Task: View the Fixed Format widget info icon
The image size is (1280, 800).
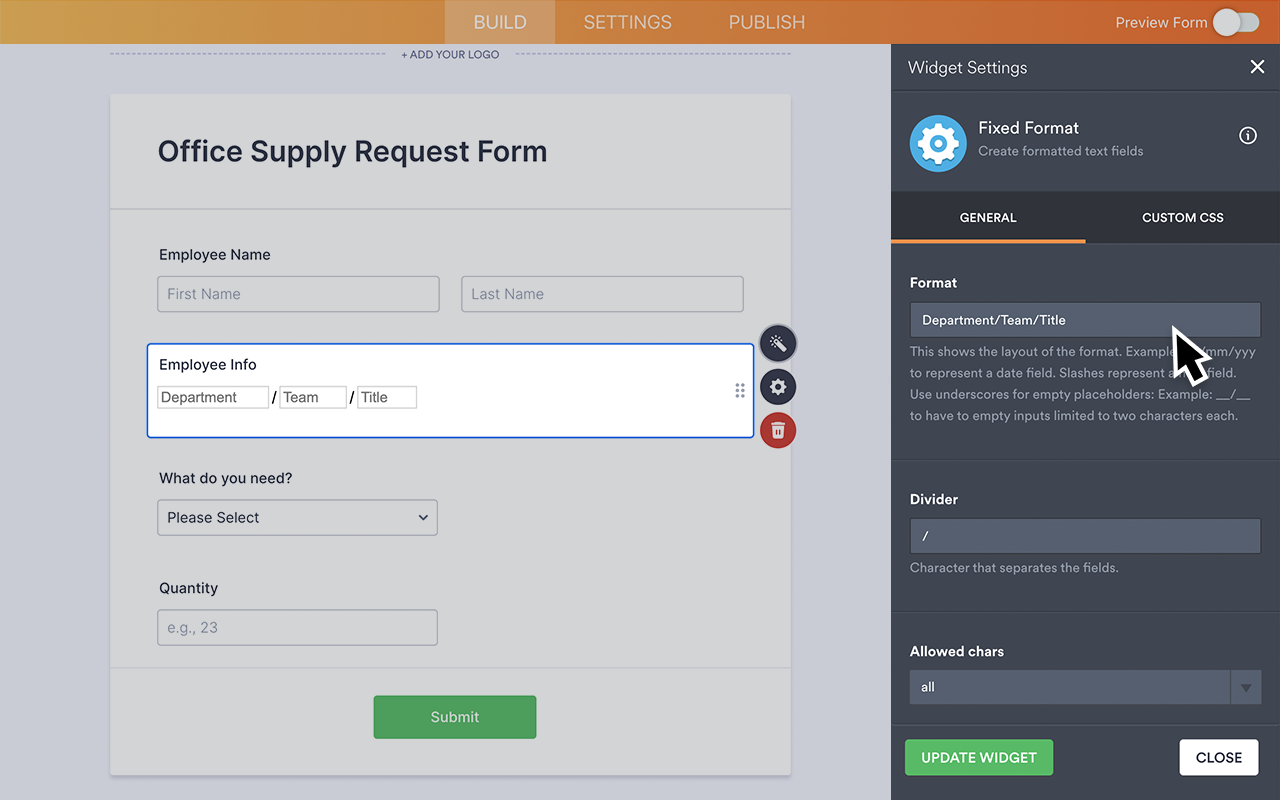Action: pos(1247,135)
